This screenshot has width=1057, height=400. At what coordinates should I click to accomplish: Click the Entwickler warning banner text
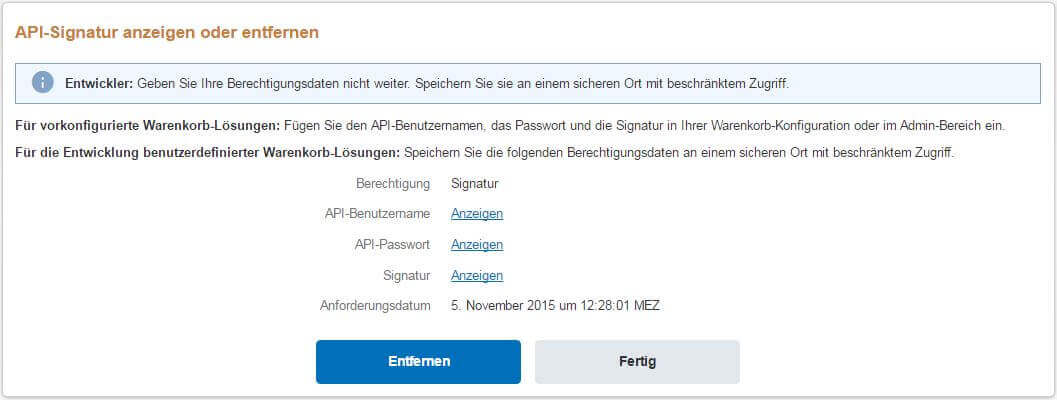click(427, 84)
